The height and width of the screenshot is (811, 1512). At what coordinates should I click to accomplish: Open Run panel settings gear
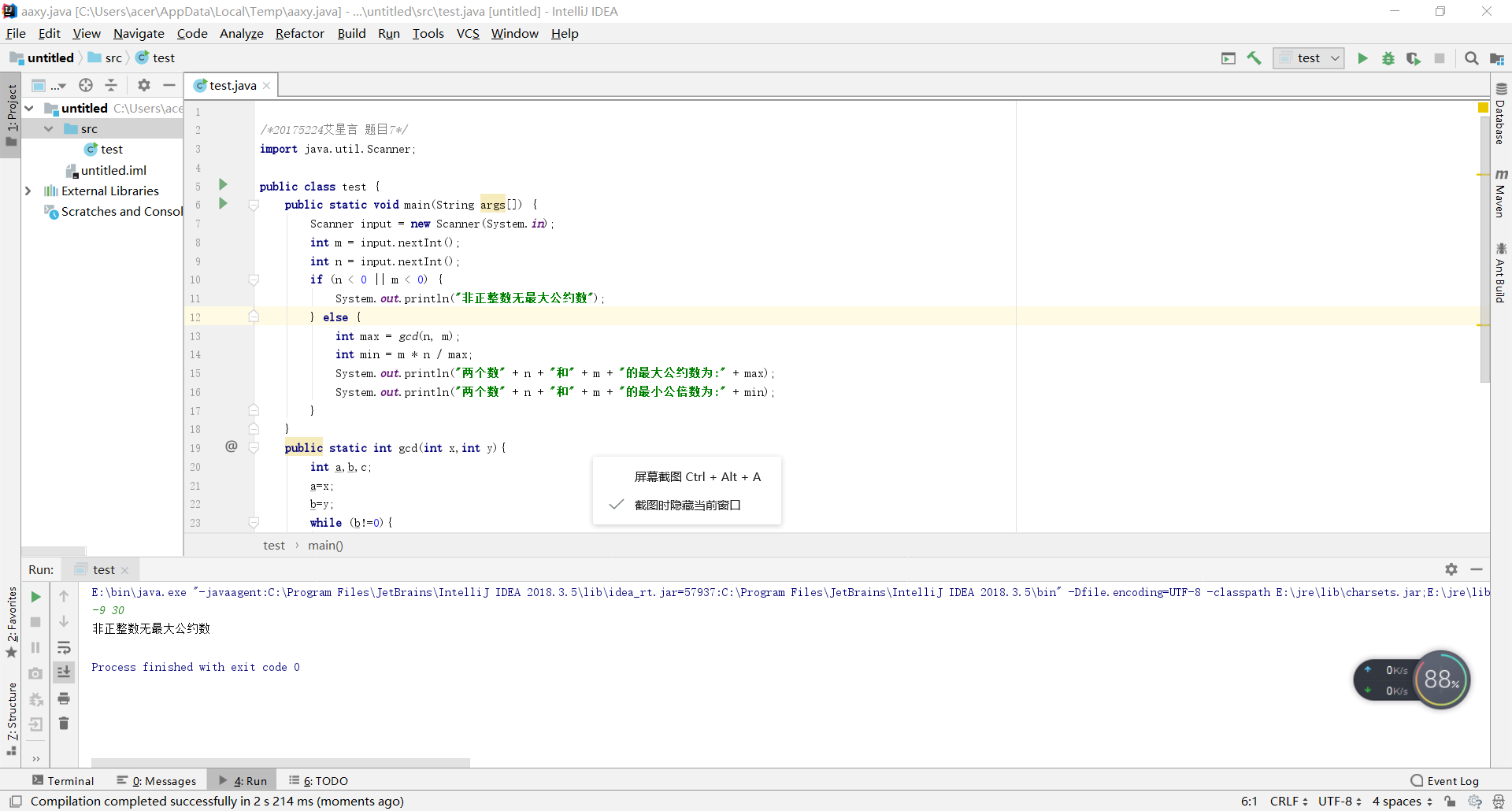tap(1451, 569)
